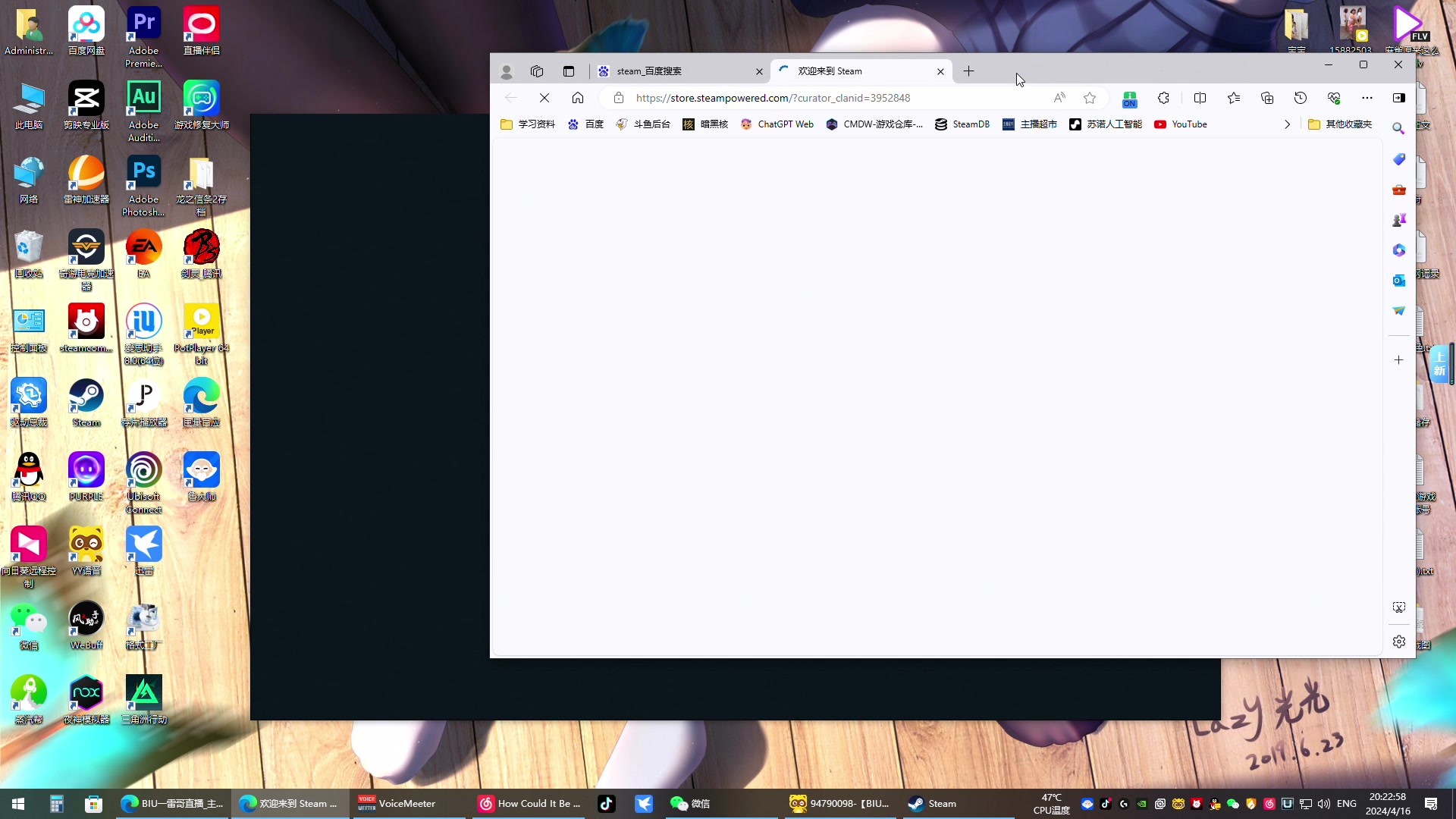Open browser history clock icon
Screen dimensions: 1456x819
click(x=1301, y=98)
